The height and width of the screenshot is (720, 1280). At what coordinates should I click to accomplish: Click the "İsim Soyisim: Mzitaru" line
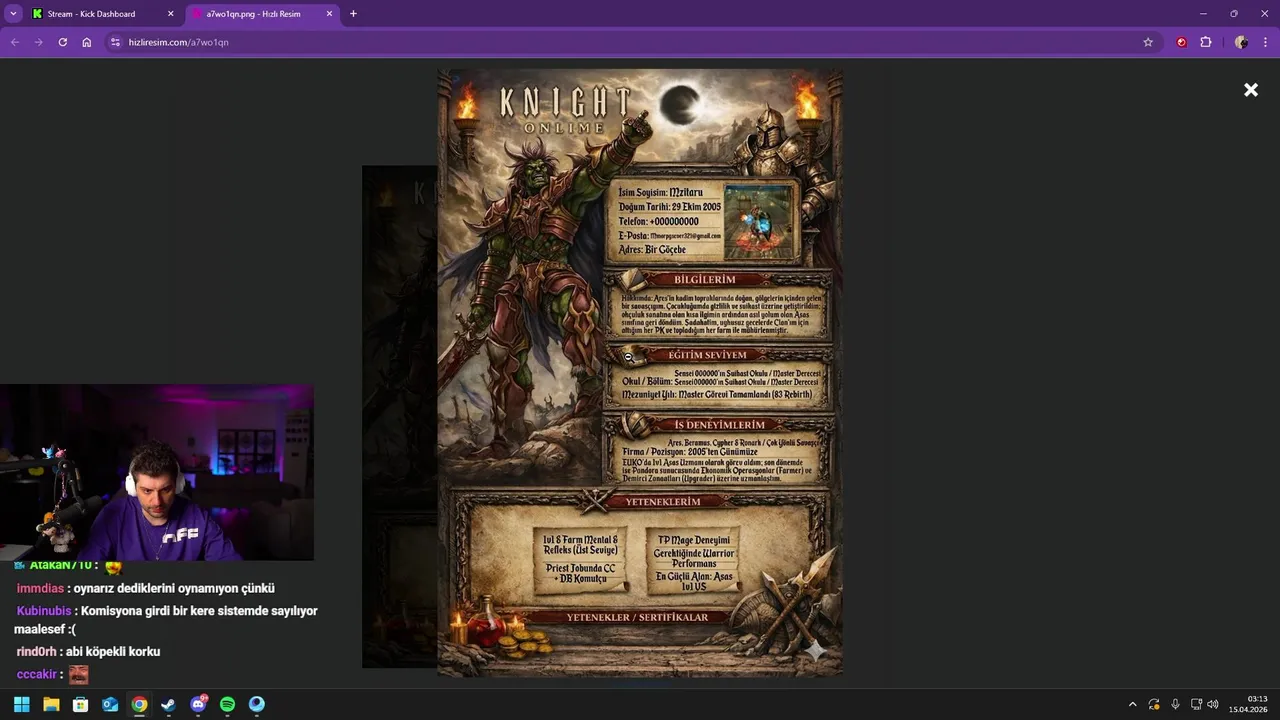pos(661,192)
